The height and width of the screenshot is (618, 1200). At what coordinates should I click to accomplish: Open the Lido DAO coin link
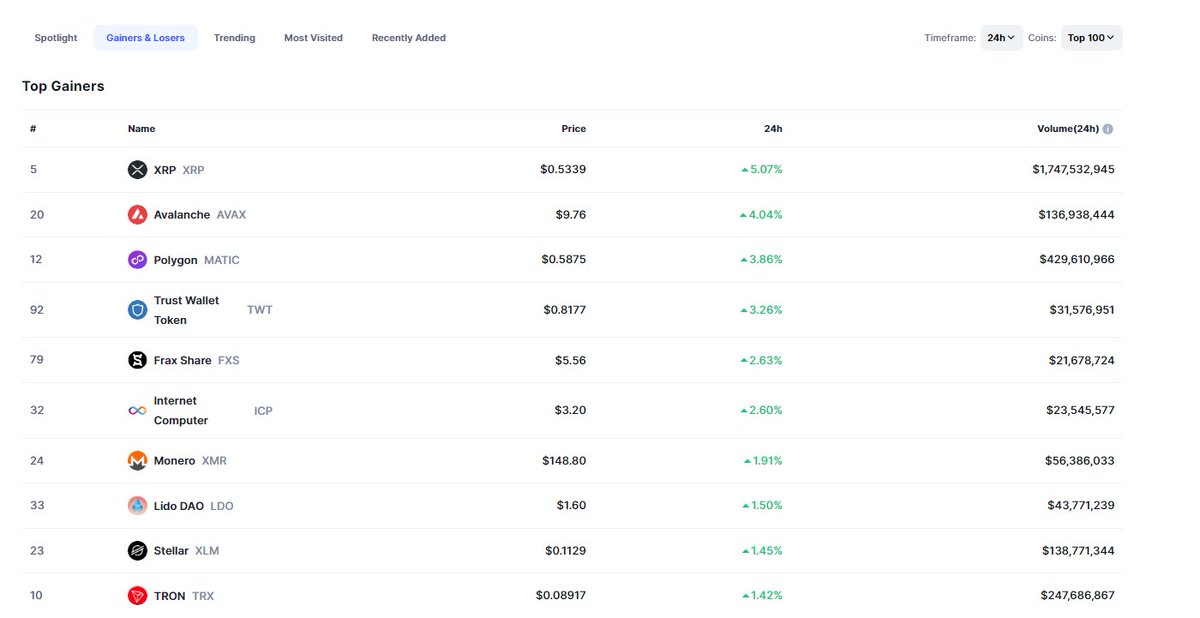coord(179,506)
